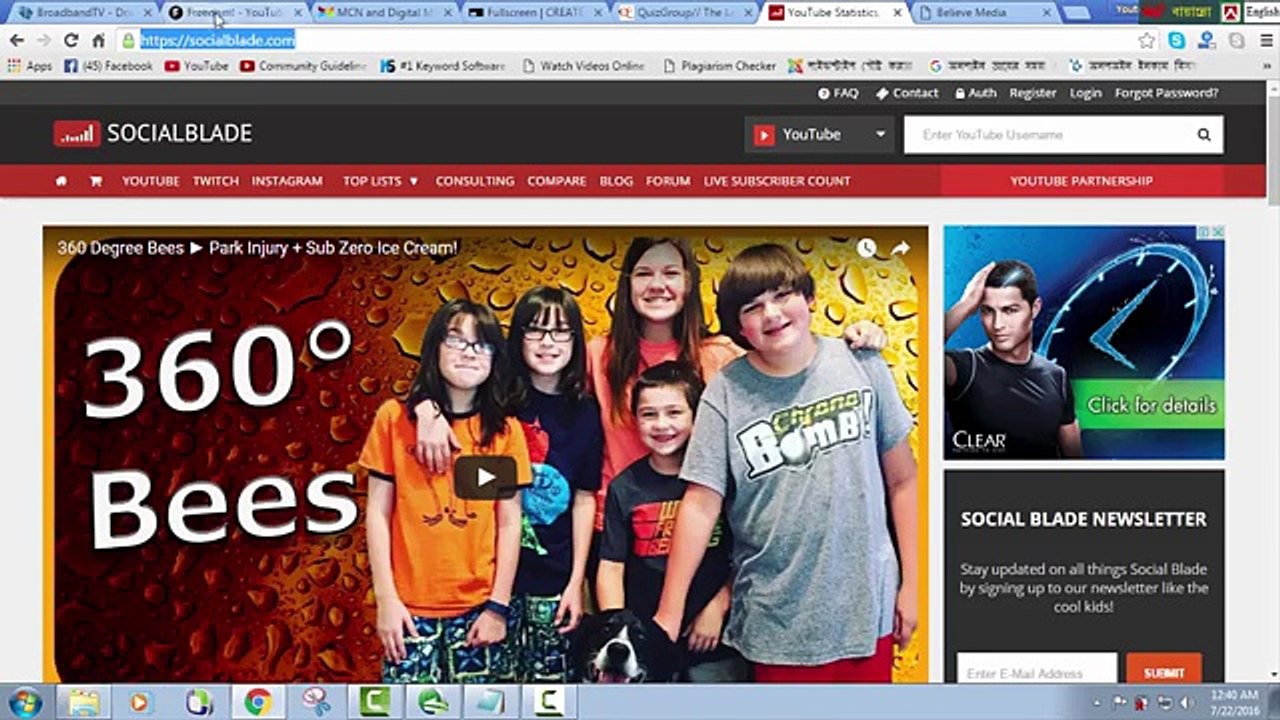Expand the YouTube platform dropdown
Image resolution: width=1280 pixels, height=720 pixels.
[x=819, y=135]
